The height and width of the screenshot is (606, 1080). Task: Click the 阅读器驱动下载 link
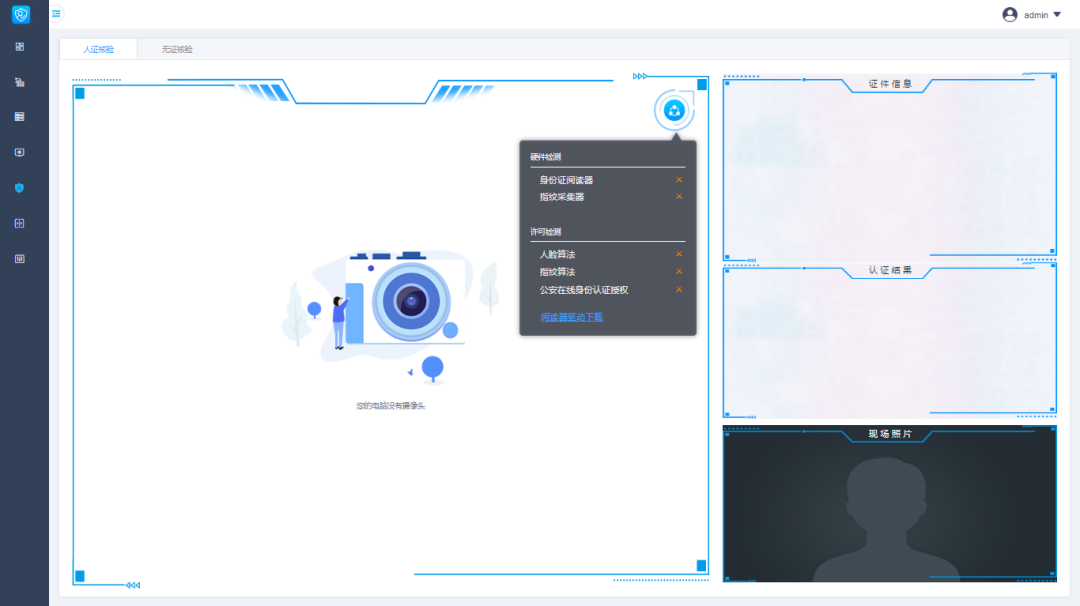[x=571, y=317]
